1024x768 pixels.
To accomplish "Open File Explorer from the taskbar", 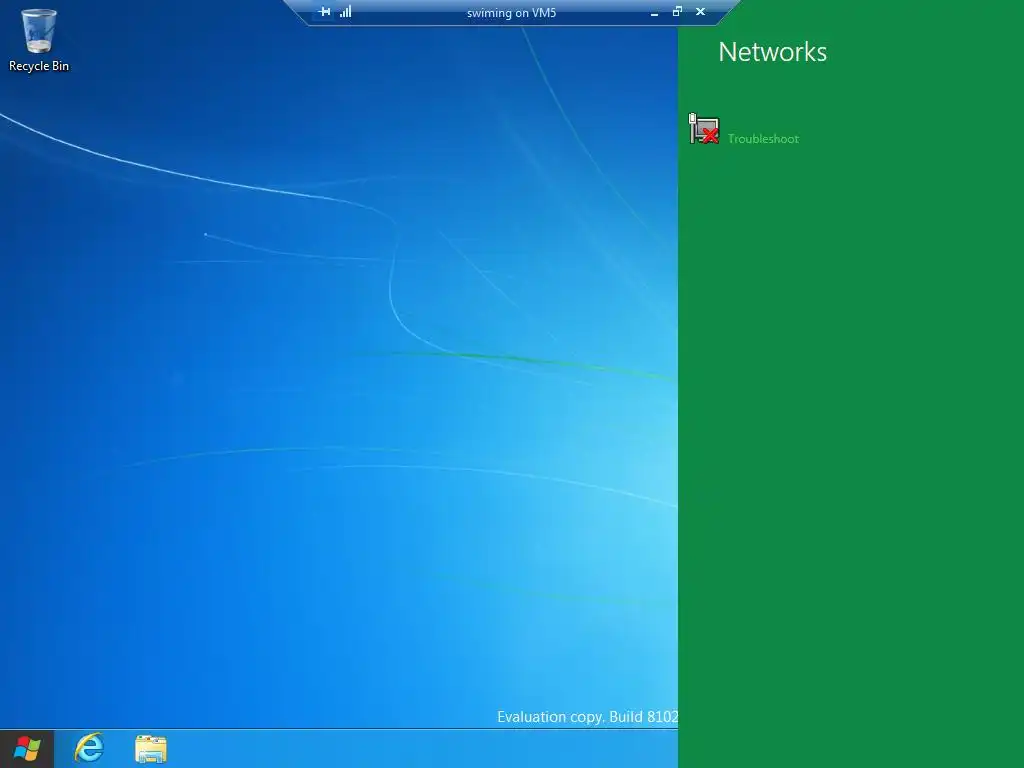I will (x=151, y=749).
